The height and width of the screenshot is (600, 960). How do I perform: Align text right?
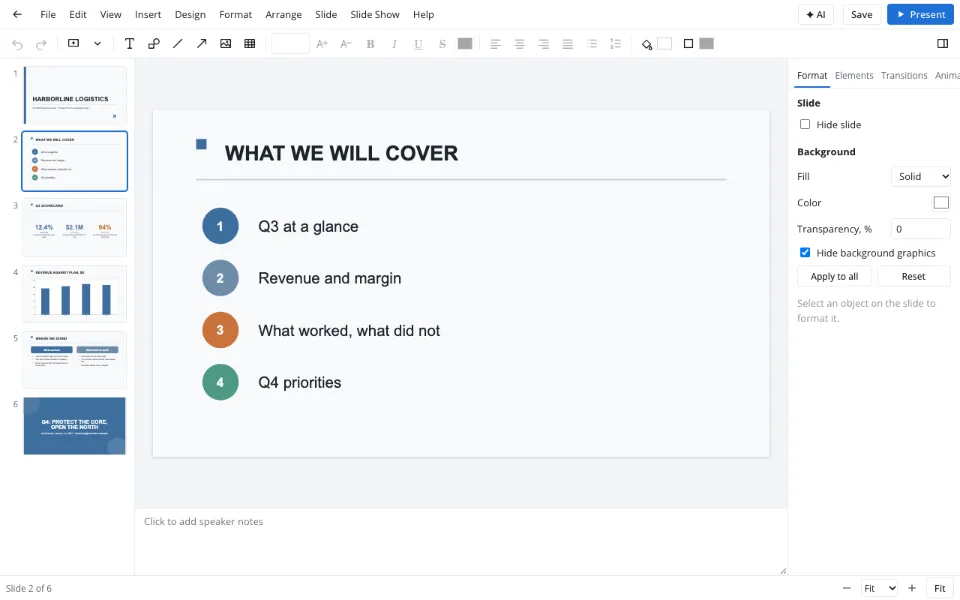[x=544, y=43]
